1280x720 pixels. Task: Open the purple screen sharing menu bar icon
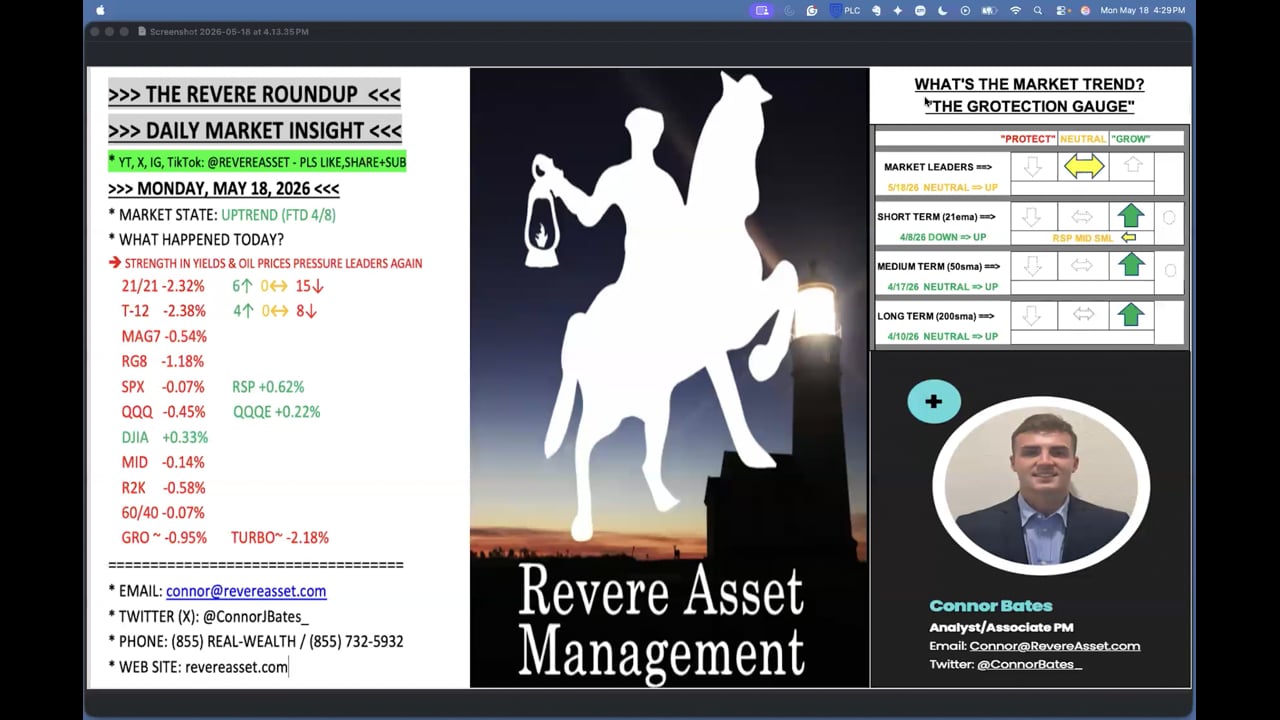click(x=762, y=10)
